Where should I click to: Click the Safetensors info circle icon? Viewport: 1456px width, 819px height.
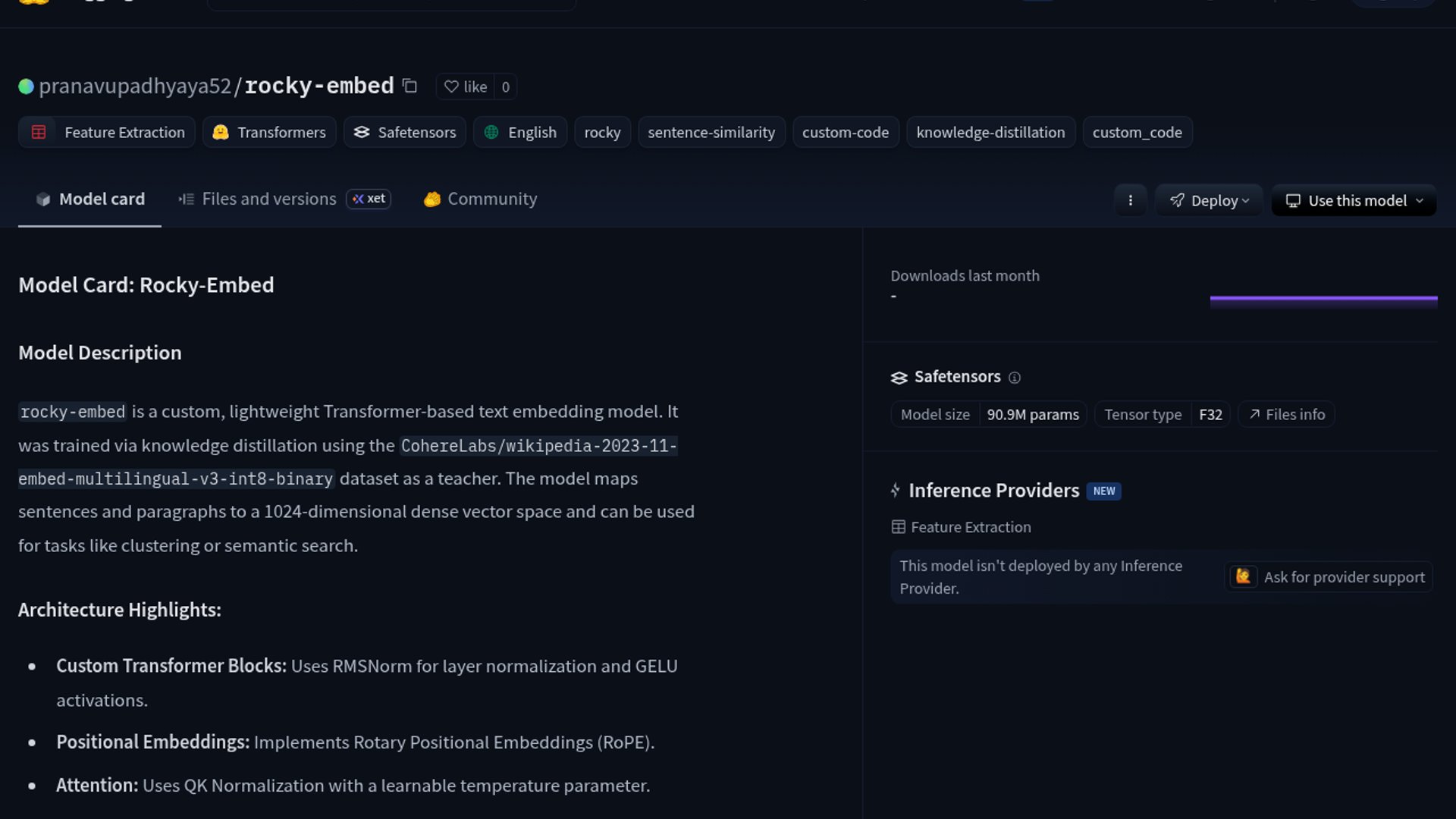tap(1015, 378)
